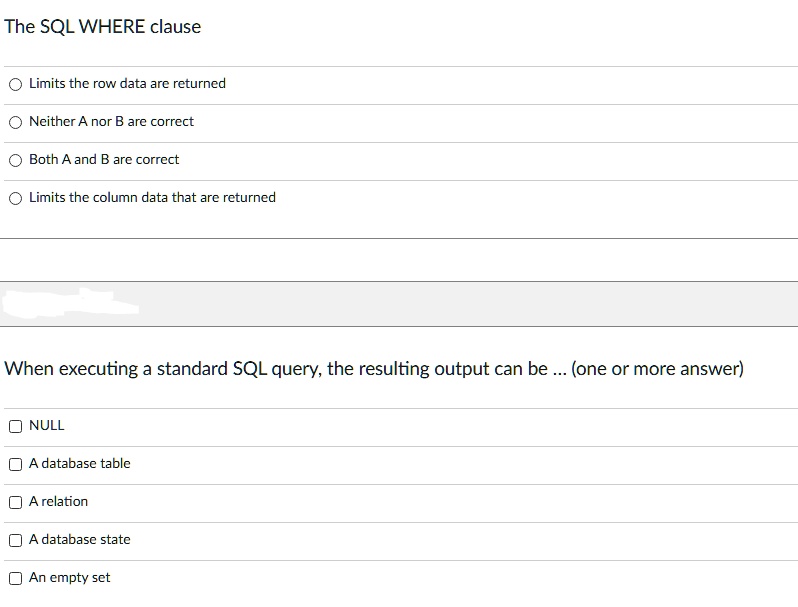Select "Limits the column data that are returned"

15,198
